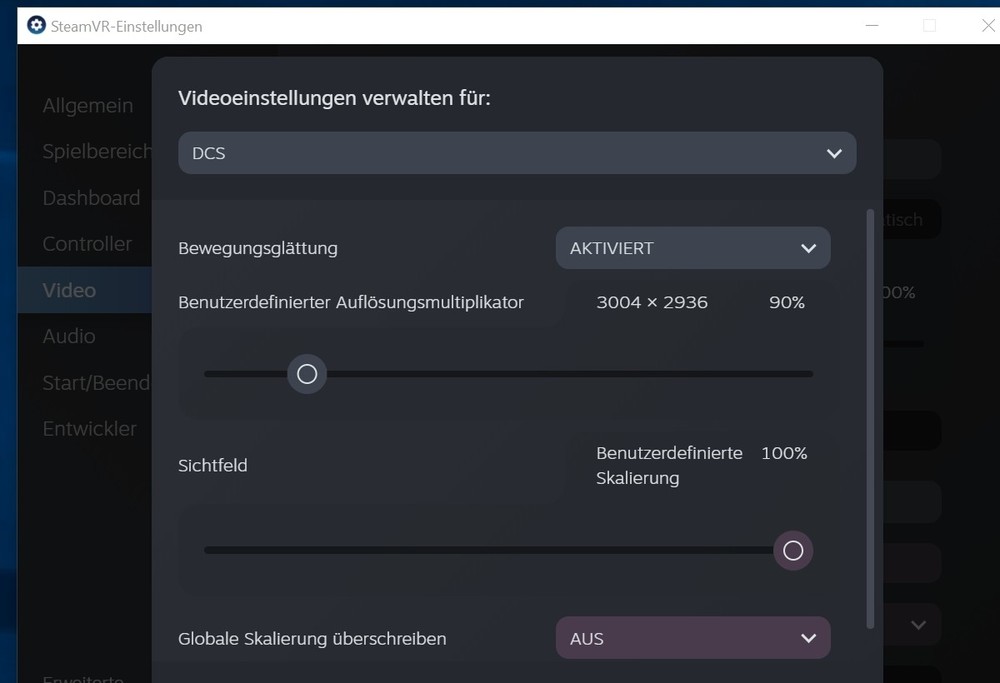This screenshot has height=683, width=1000.
Task: Switch to the Spielbereich tab
Action: (96, 152)
